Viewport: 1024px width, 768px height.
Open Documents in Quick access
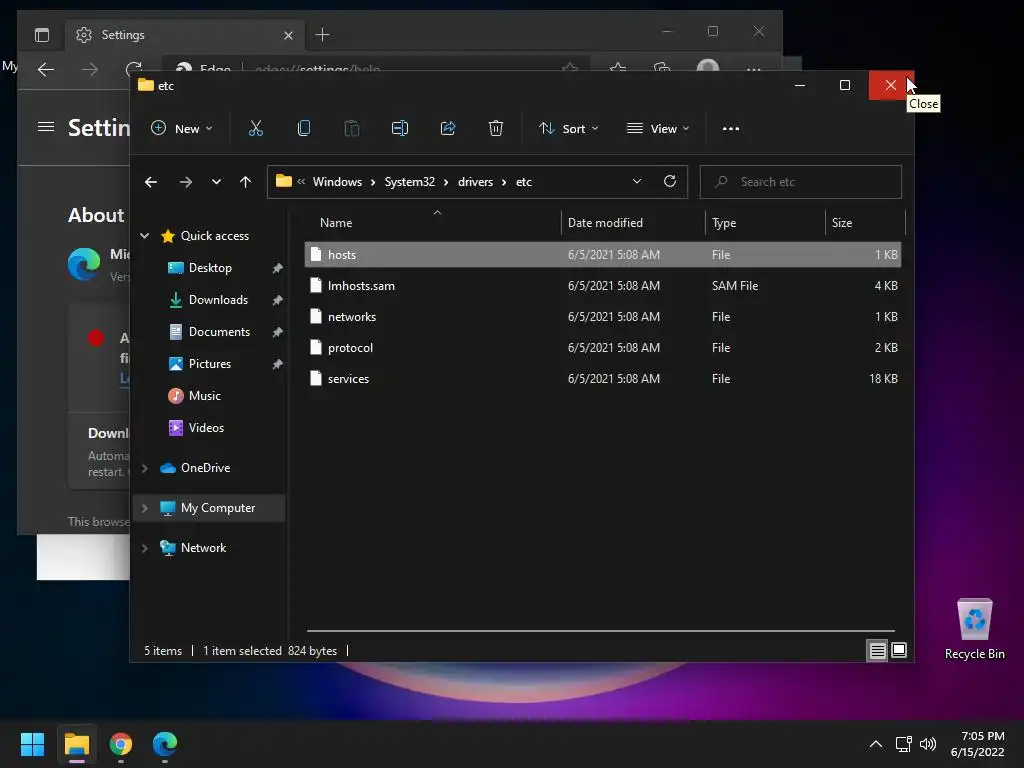click(219, 332)
